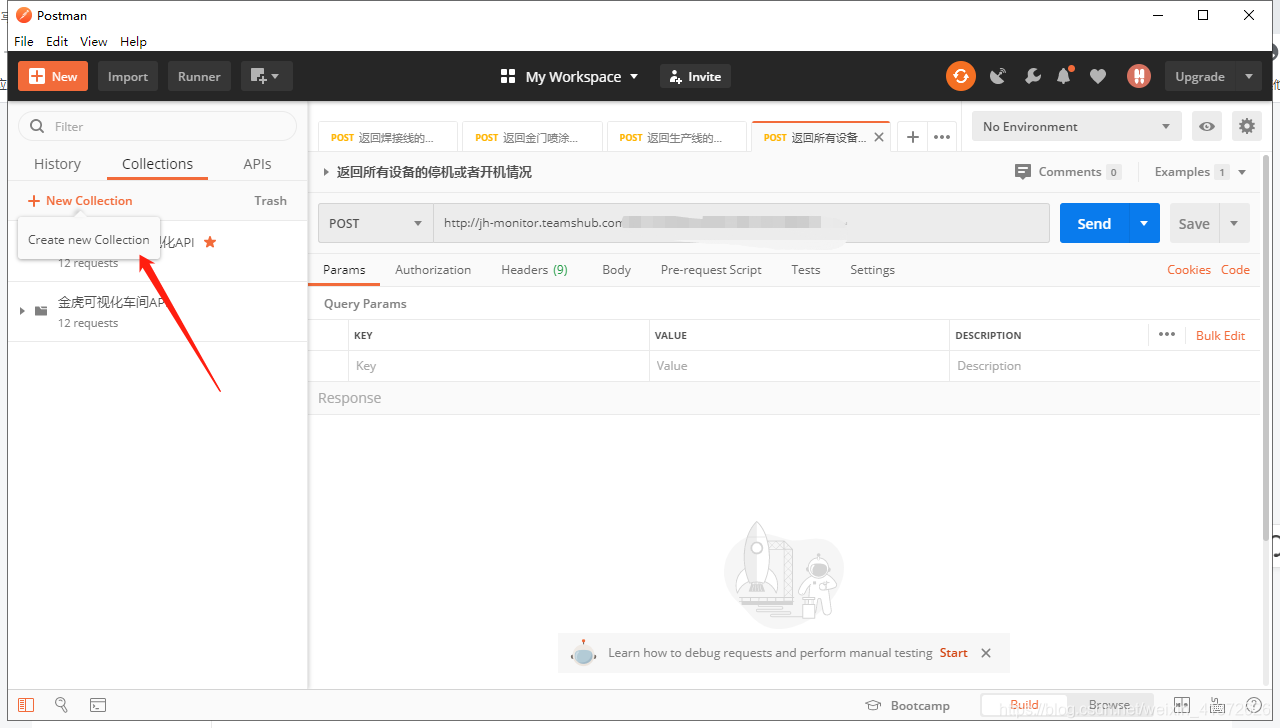Click the Upgrade button
The image size is (1280, 728).
tap(1200, 76)
